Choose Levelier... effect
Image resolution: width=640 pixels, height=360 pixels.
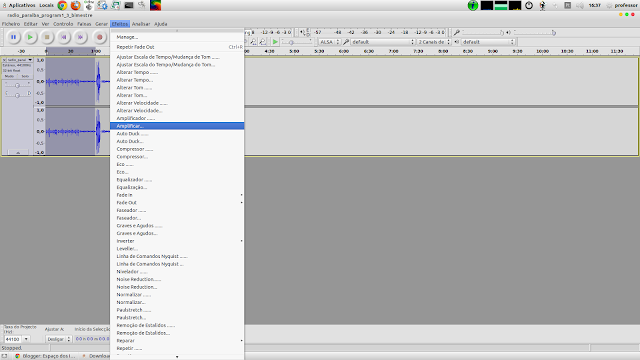177,249
